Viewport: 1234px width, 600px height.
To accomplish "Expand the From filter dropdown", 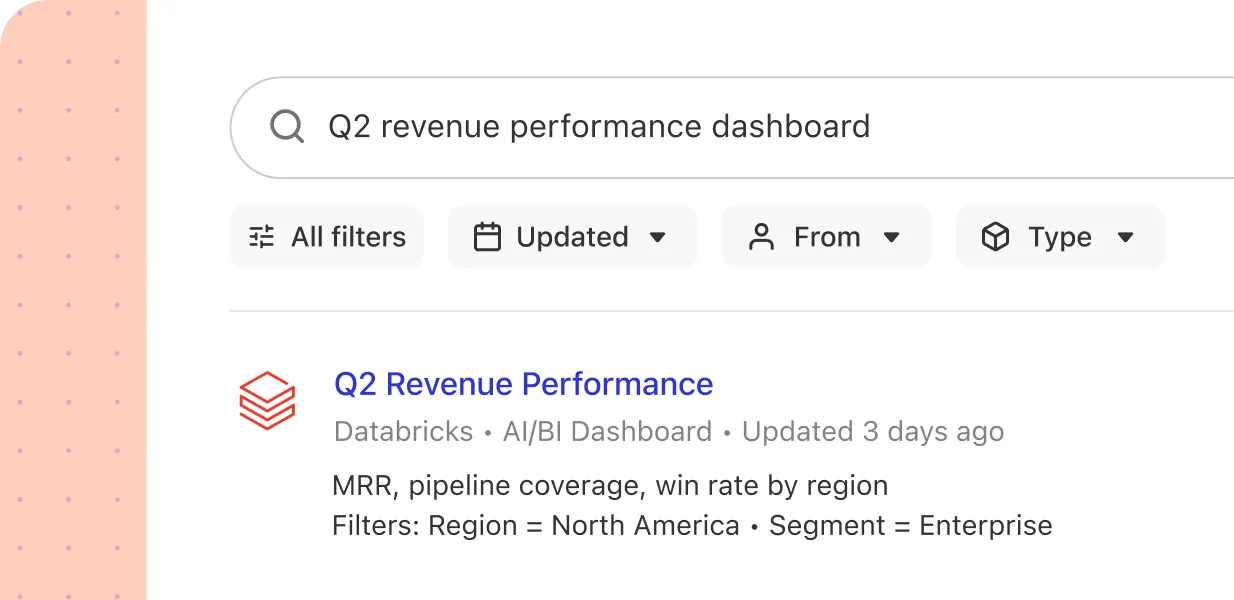I will point(826,236).
